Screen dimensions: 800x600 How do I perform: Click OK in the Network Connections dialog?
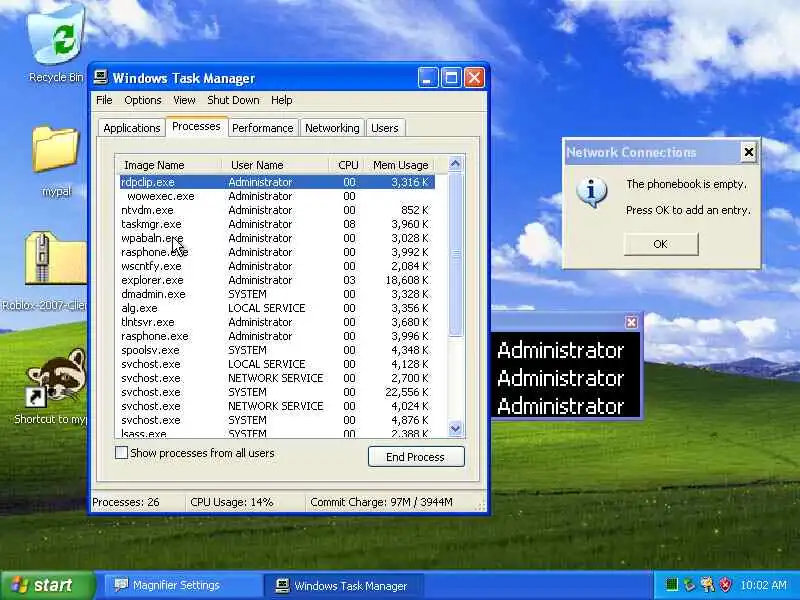click(661, 244)
